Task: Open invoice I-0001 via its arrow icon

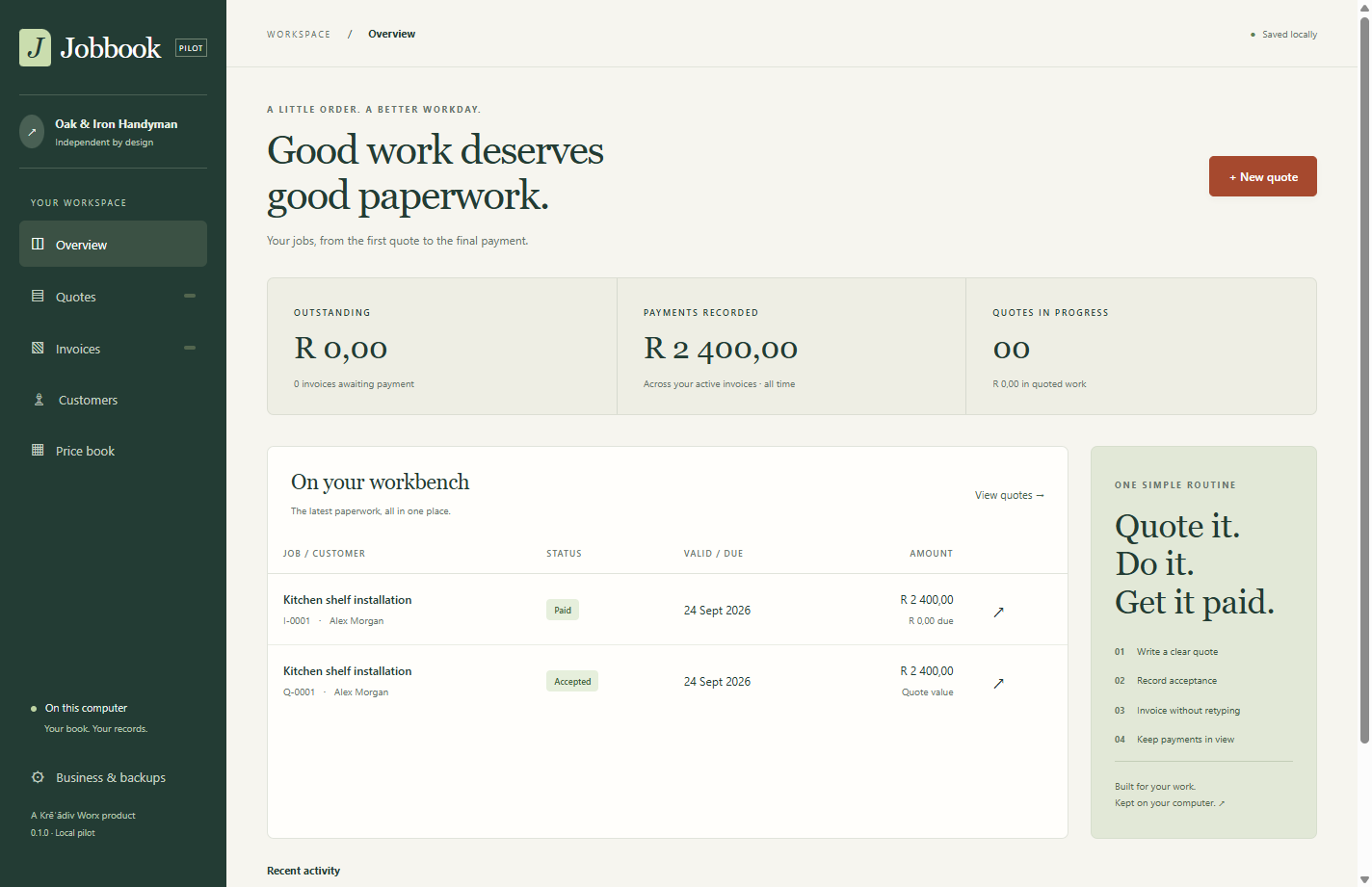Action: pyautogui.click(x=998, y=612)
